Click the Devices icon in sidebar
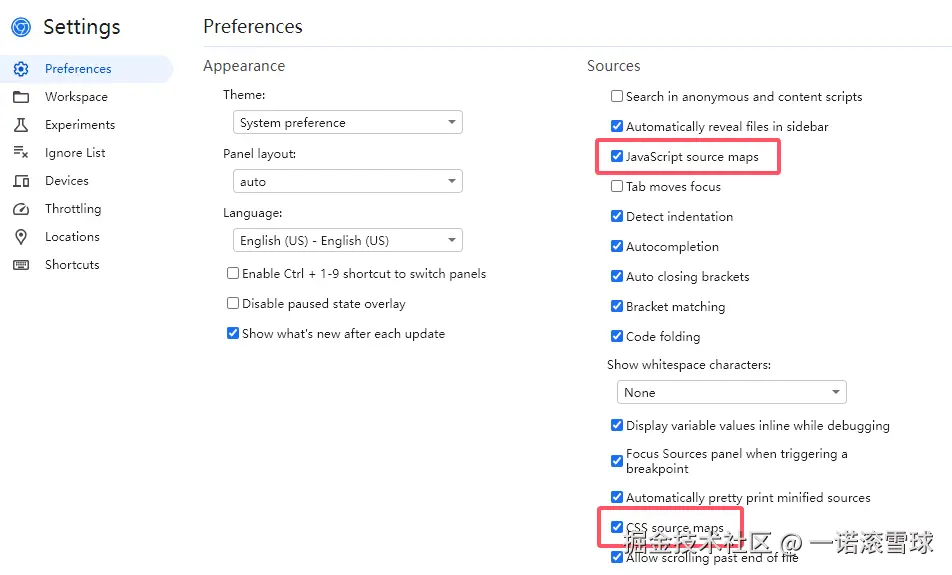Viewport: 952px width, 575px height. [x=21, y=181]
